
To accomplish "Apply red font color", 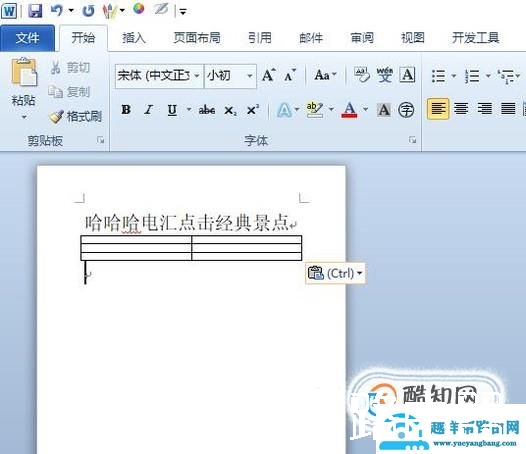I will [x=349, y=110].
